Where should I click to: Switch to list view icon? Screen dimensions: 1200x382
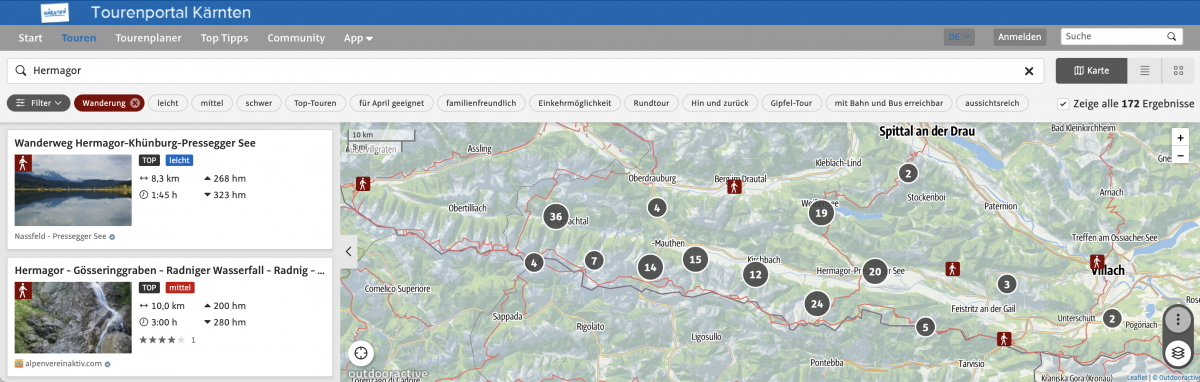pos(1145,71)
